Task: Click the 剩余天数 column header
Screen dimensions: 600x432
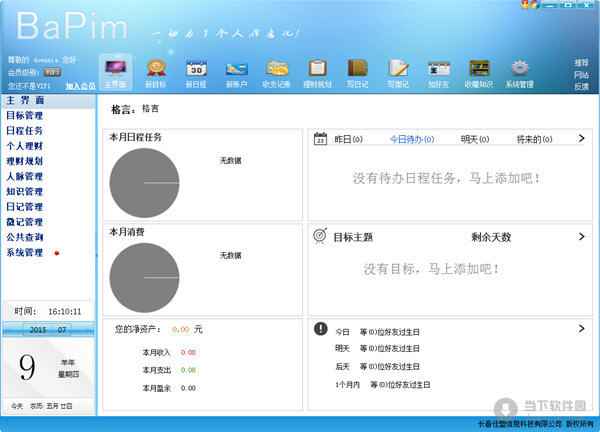Action: coord(491,237)
